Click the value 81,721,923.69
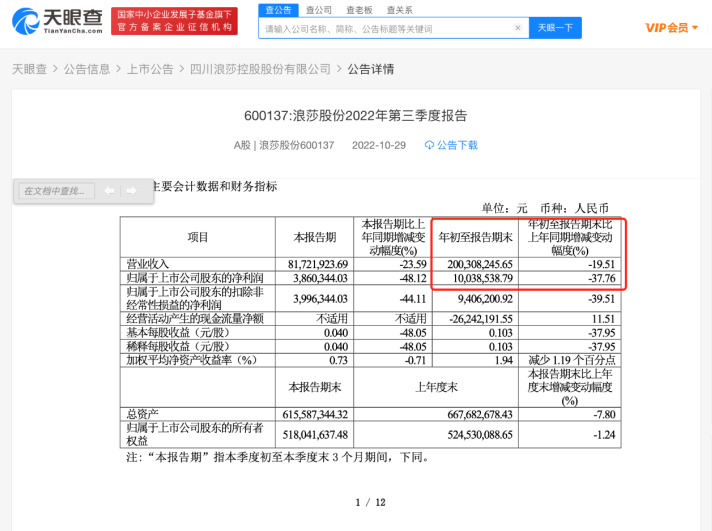712x531 pixels. click(318, 264)
